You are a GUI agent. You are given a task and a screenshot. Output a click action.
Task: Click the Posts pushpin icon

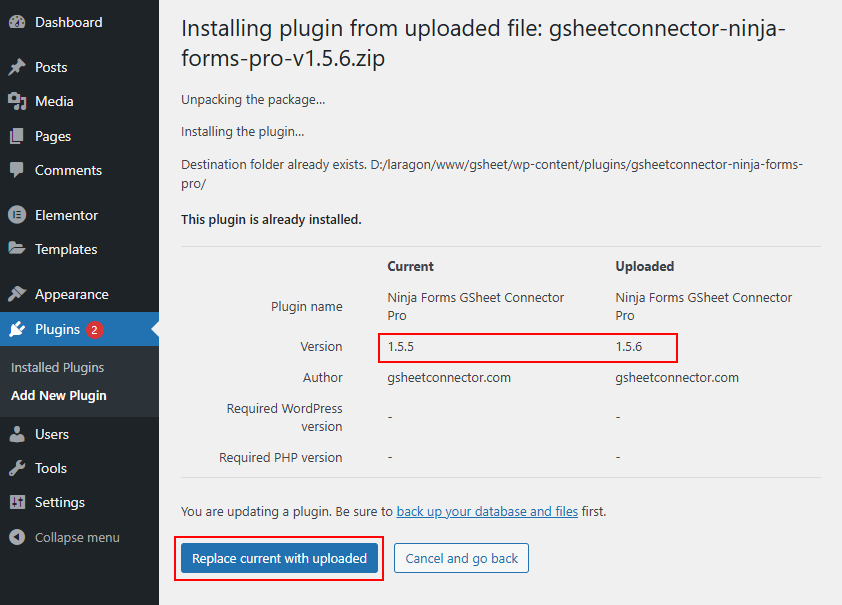(17, 67)
